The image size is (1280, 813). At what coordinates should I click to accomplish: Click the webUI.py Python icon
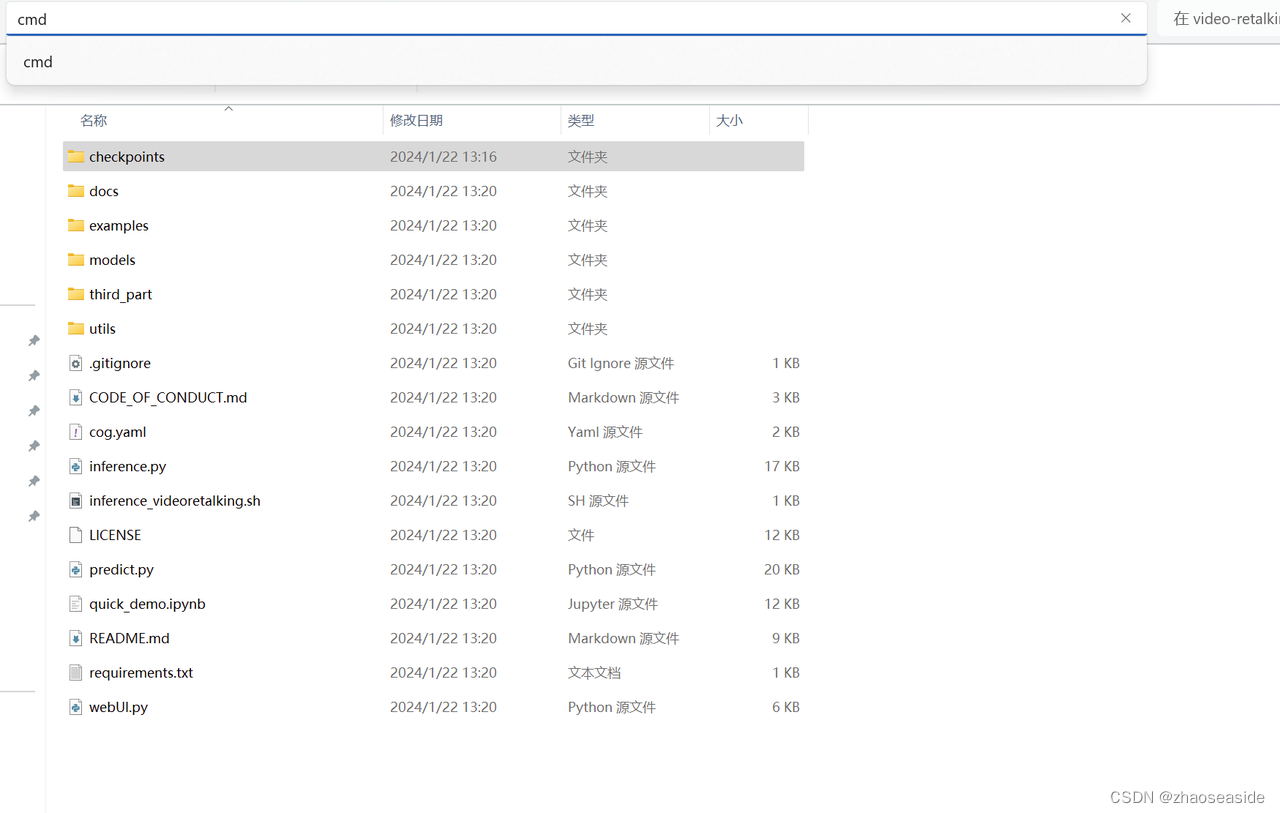click(x=76, y=707)
